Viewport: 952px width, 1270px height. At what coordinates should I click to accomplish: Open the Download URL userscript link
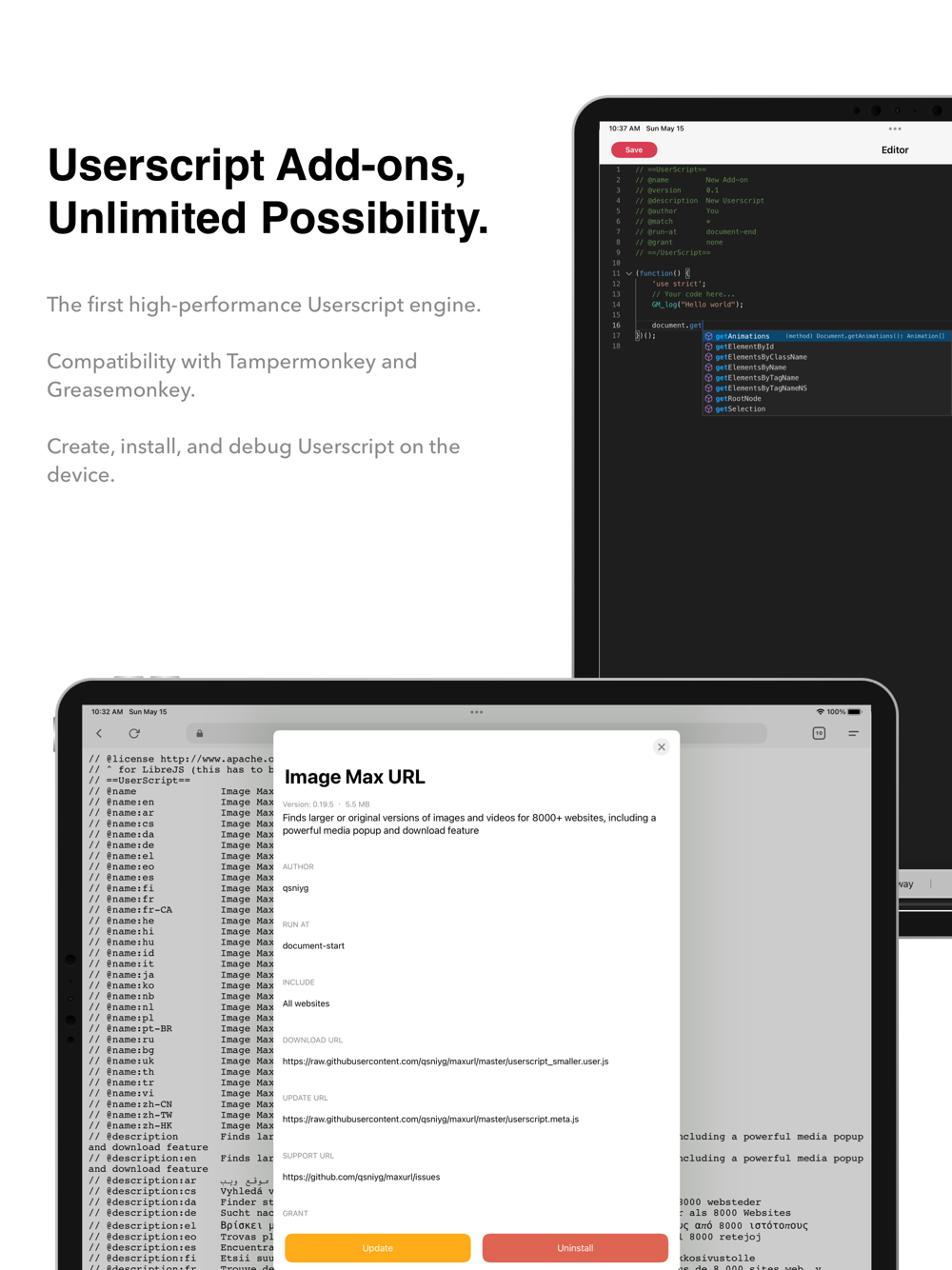coord(446,1062)
